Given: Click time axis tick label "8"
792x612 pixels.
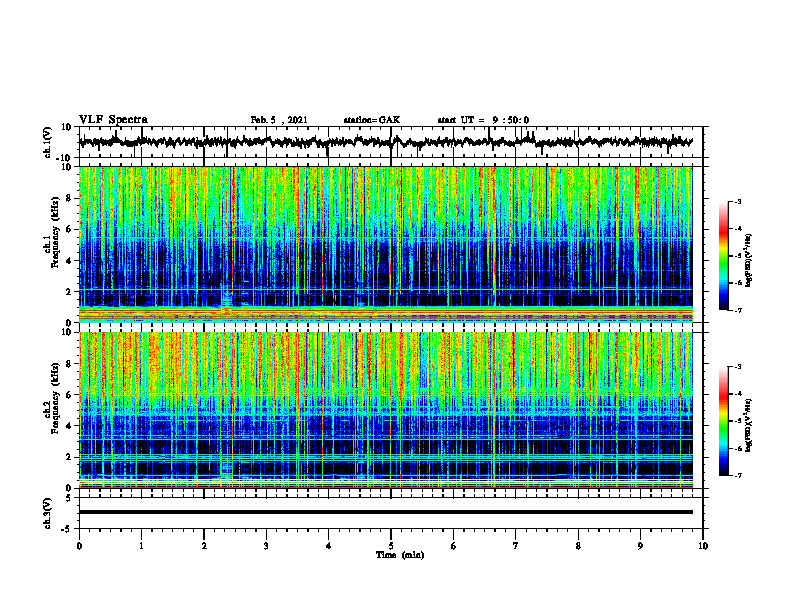Looking at the screenshot, I should (578, 546).
